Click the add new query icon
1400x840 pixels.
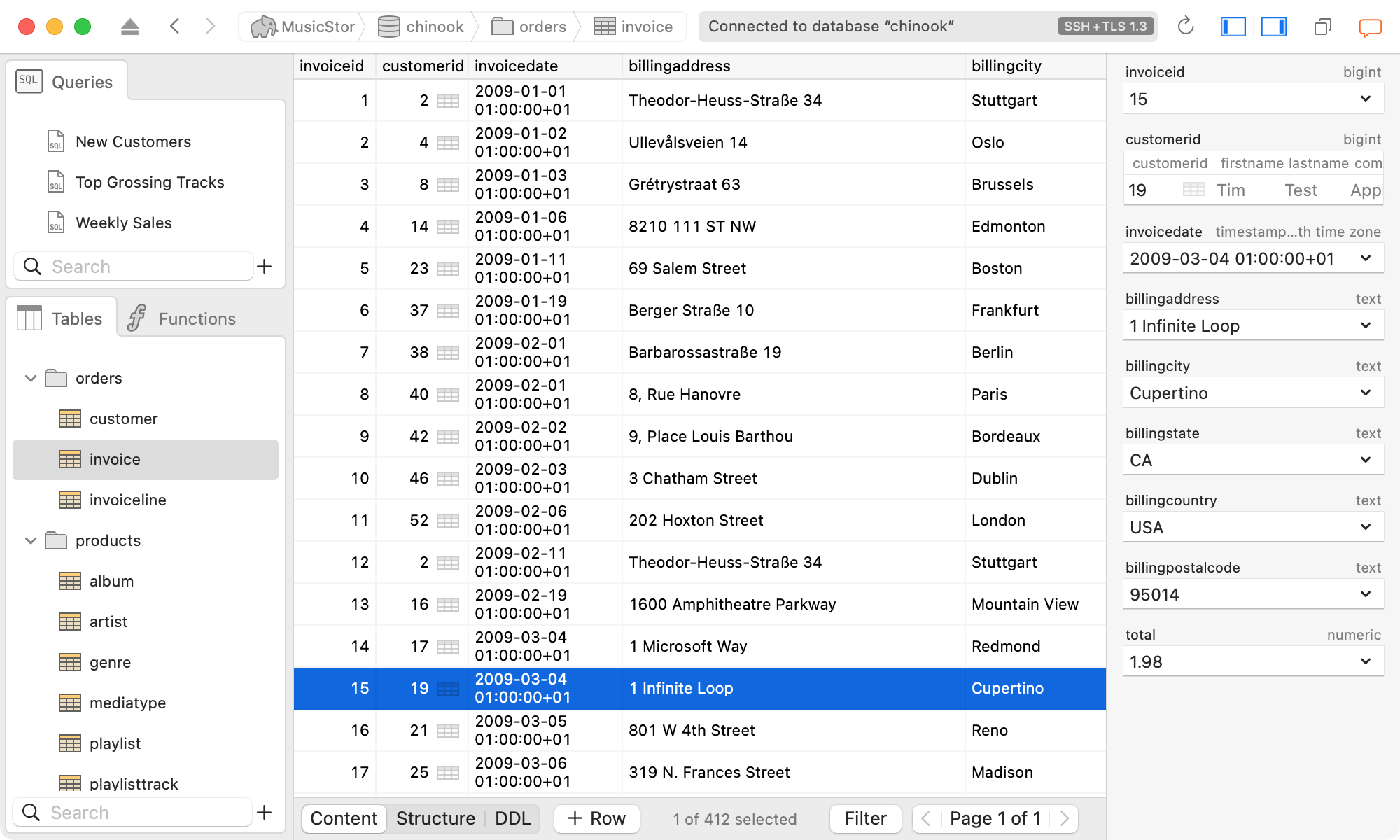[x=265, y=265]
